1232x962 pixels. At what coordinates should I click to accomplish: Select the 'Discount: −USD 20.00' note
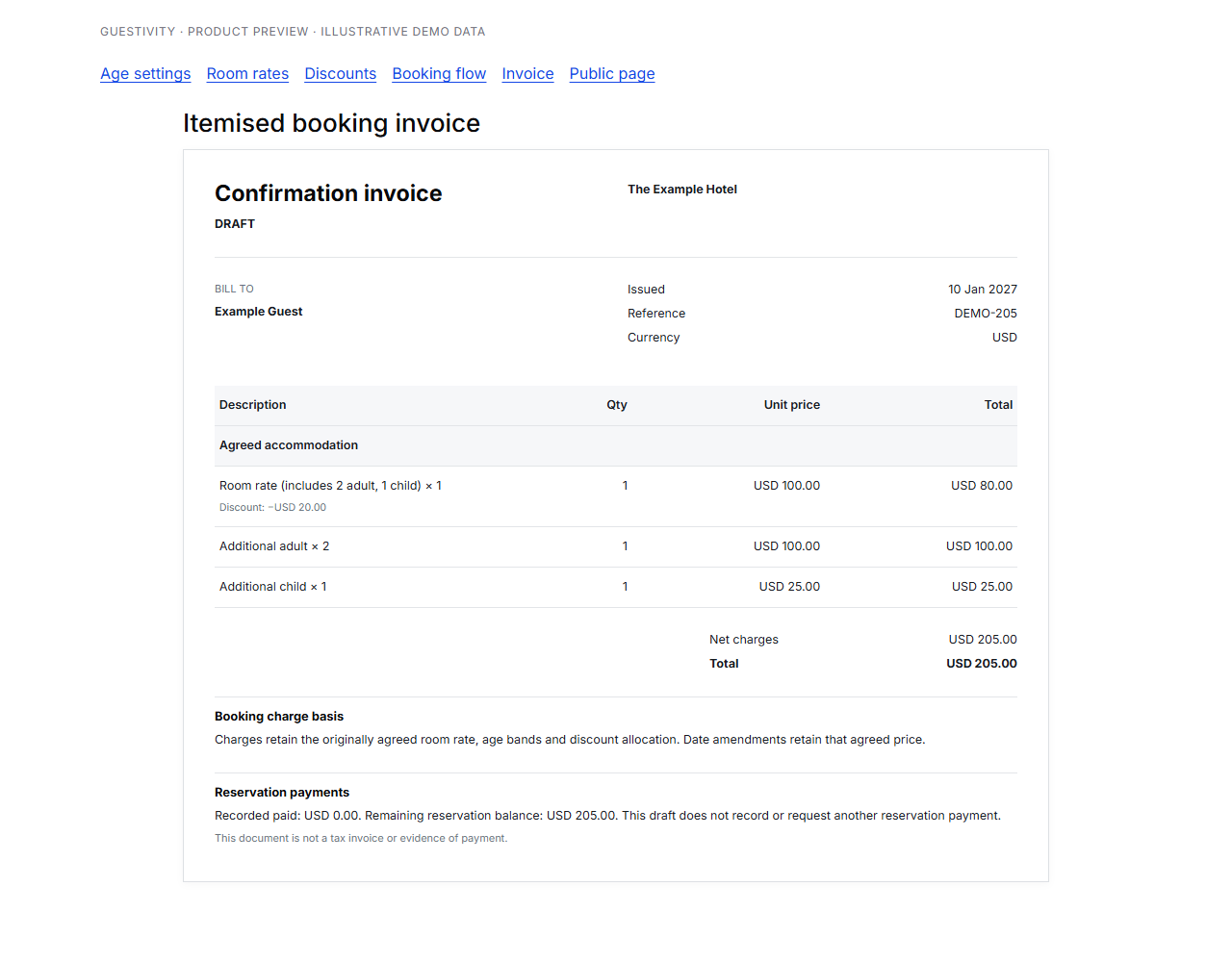coord(272,508)
